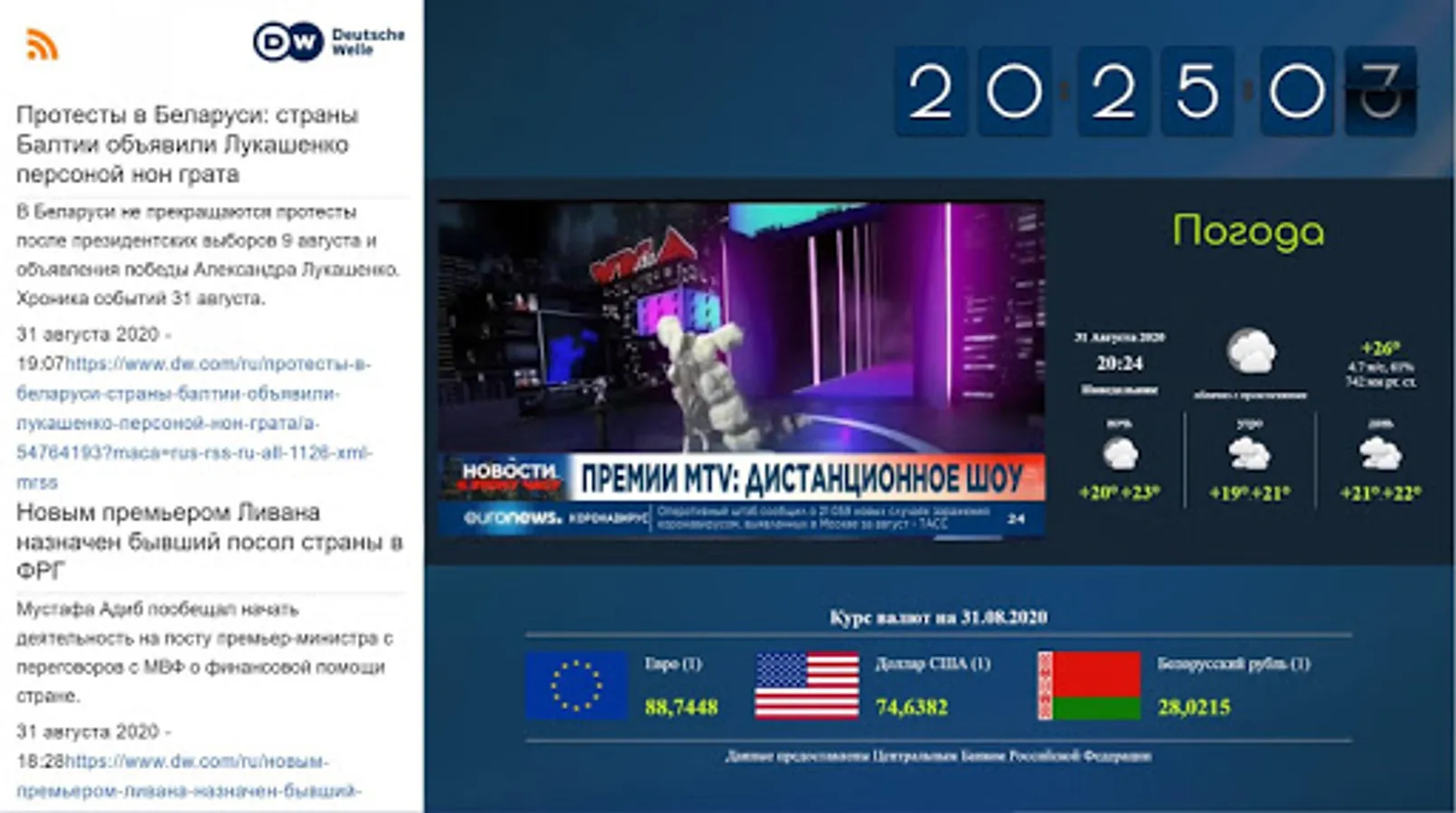Click the Курс валют на 31.08.2020 heading
Image resolution: width=1456 pixels, height=813 pixels.
[x=938, y=617]
